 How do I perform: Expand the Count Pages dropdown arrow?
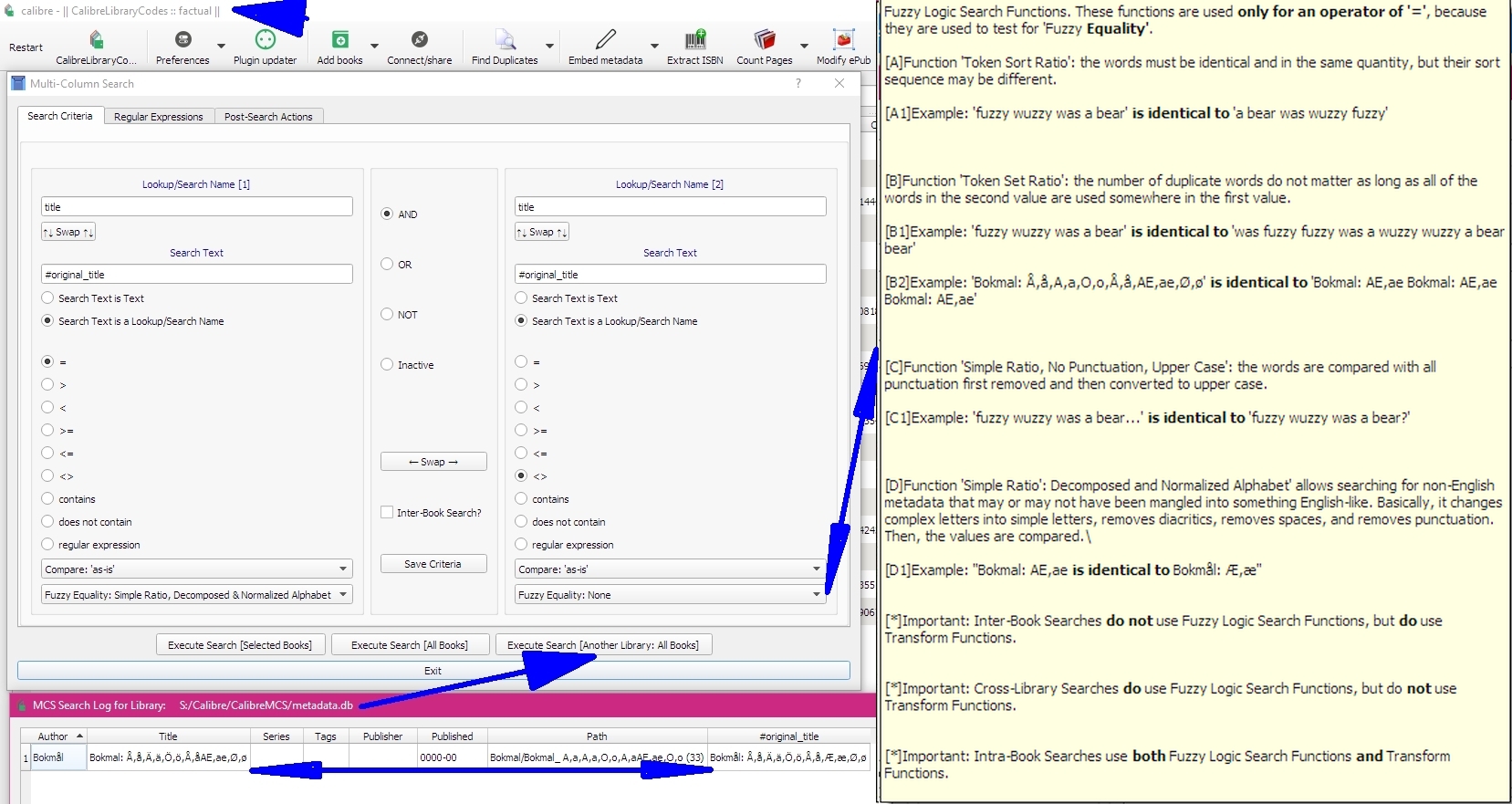[804, 46]
